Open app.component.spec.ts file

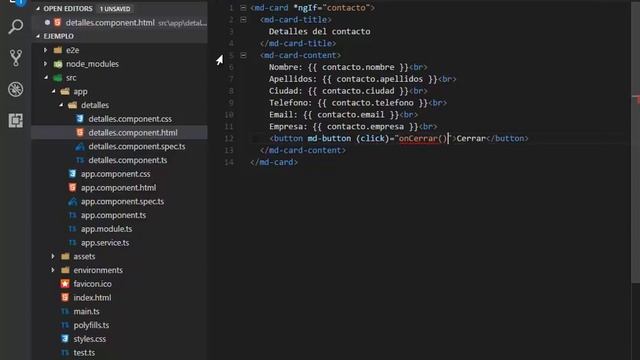click(x=122, y=202)
